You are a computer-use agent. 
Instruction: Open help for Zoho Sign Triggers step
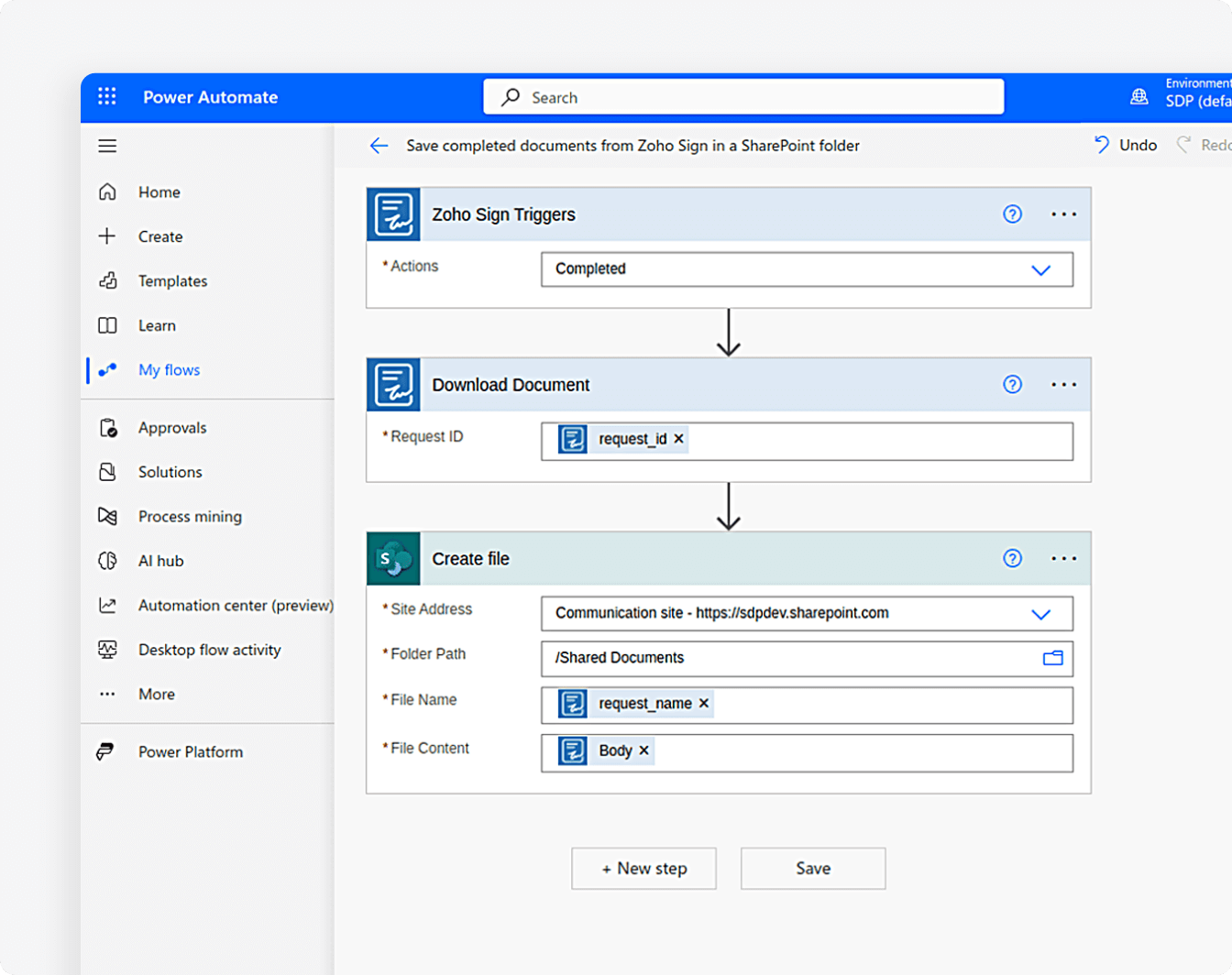pos(1012,214)
